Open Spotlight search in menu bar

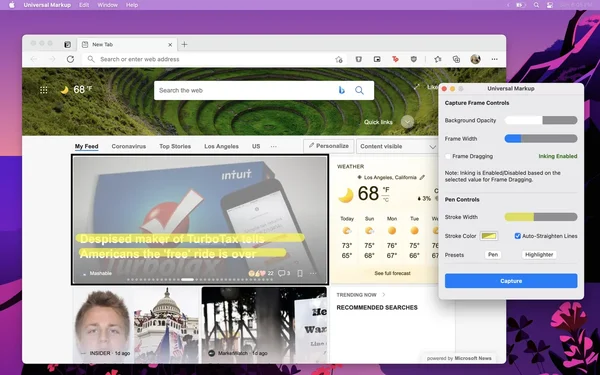(x=536, y=5)
